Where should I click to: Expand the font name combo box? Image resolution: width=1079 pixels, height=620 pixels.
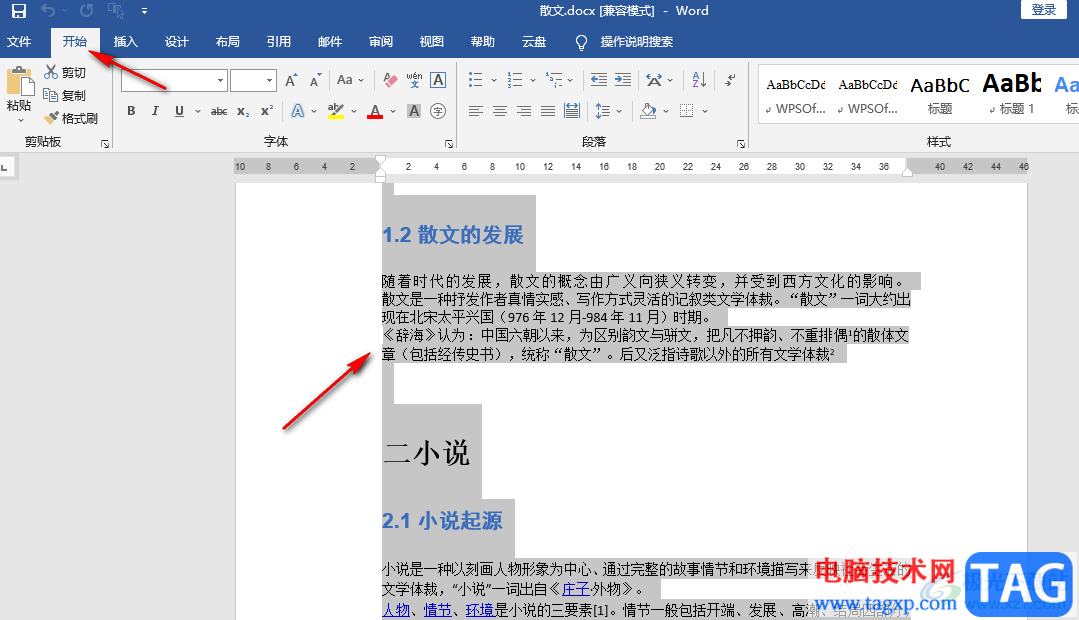pos(220,81)
